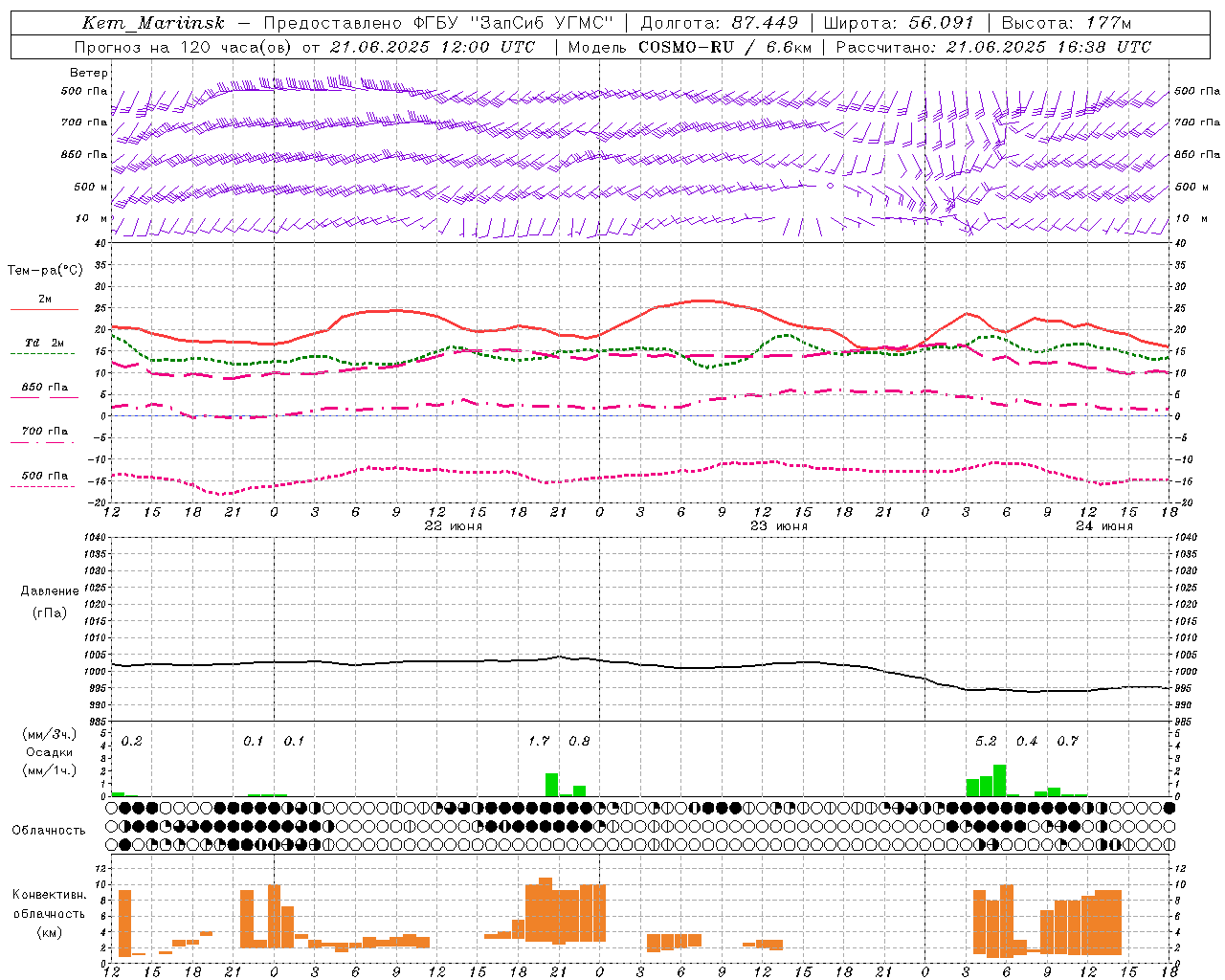
Task: Click the 0.4 precipitation total value
Action: [x=1027, y=742]
